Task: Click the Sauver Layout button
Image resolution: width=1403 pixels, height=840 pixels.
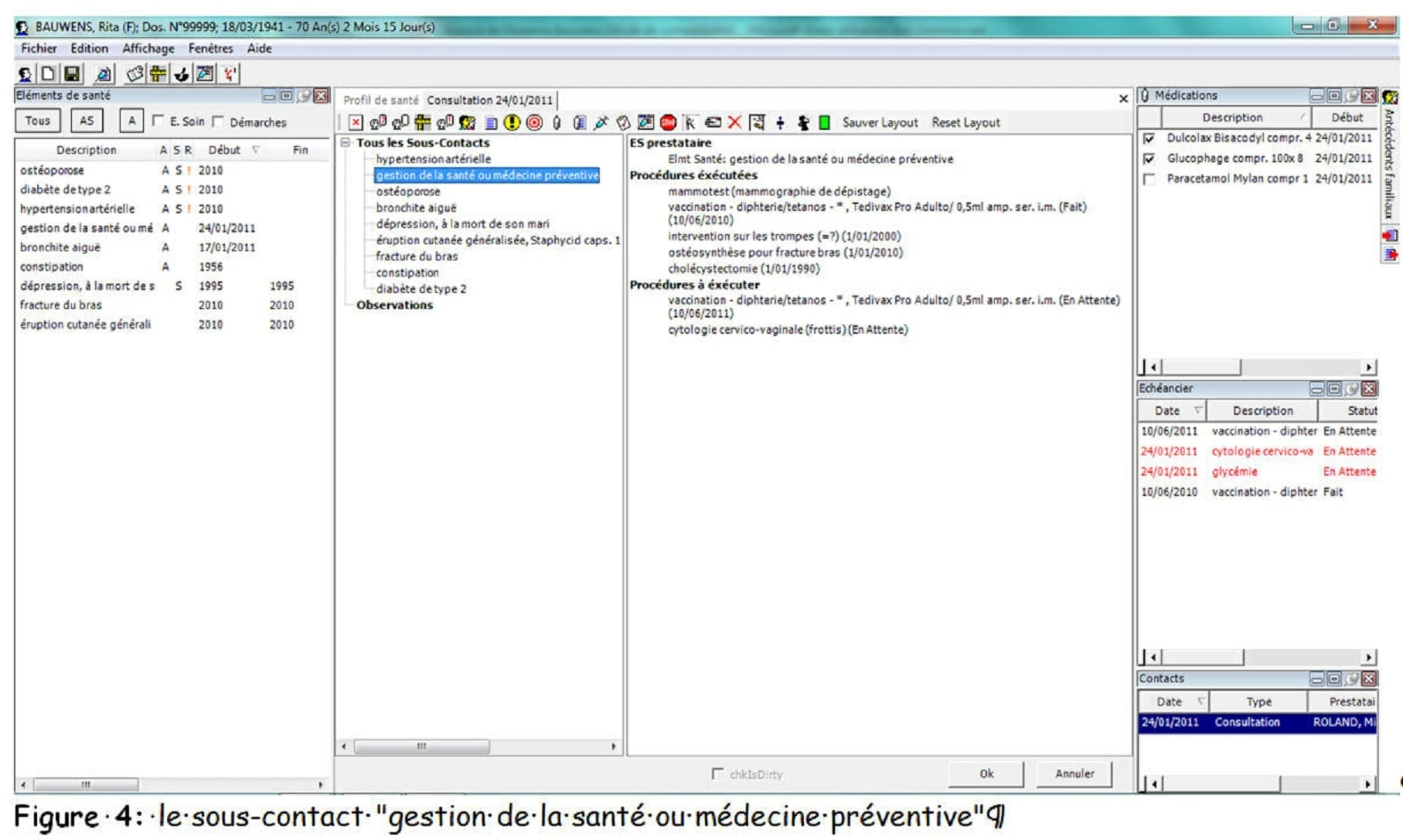Action: [x=880, y=122]
